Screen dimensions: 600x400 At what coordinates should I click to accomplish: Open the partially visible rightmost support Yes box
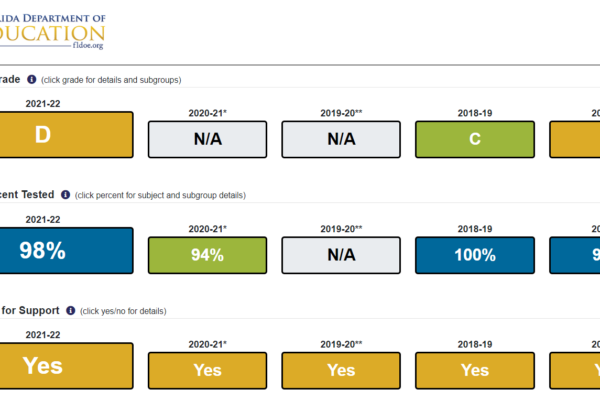[575, 371]
